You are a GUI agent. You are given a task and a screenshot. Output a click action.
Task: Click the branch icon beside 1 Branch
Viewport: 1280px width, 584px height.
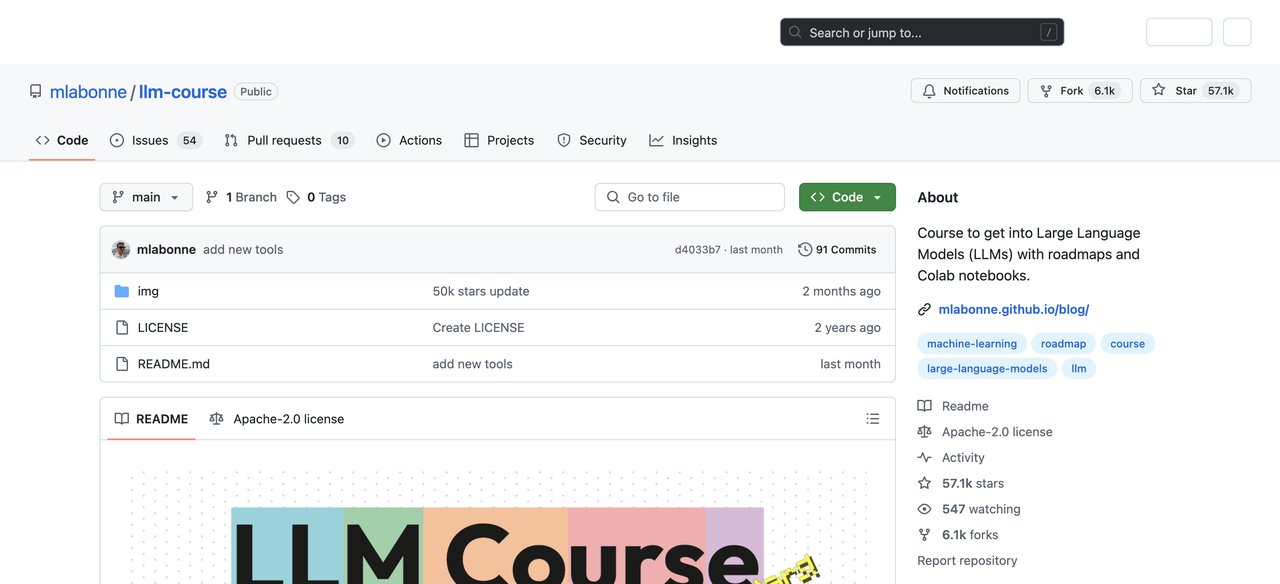(x=212, y=197)
